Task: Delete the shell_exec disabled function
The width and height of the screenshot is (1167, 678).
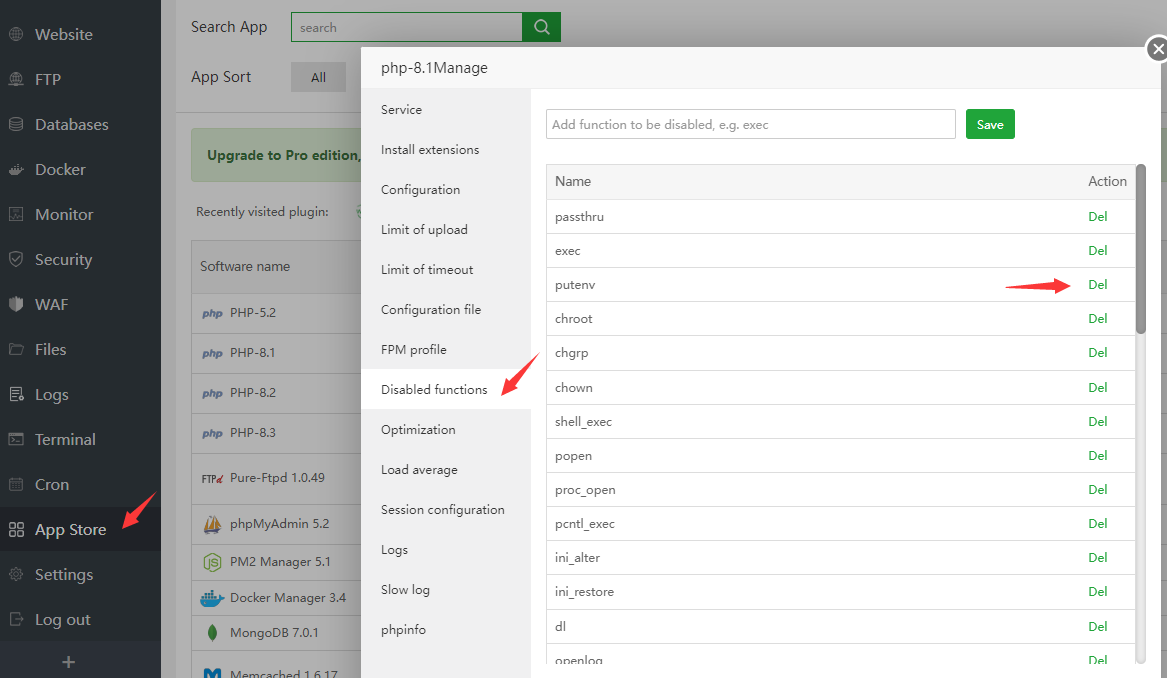Action: (1098, 422)
